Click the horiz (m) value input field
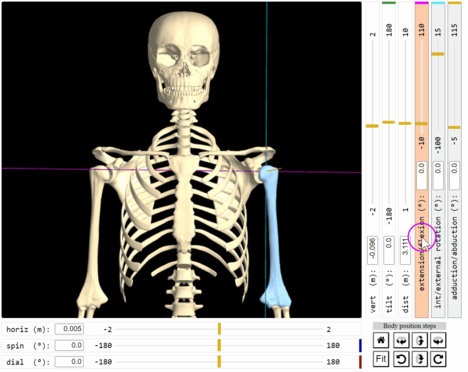The width and height of the screenshot is (468, 372). pyautogui.click(x=69, y=329)
